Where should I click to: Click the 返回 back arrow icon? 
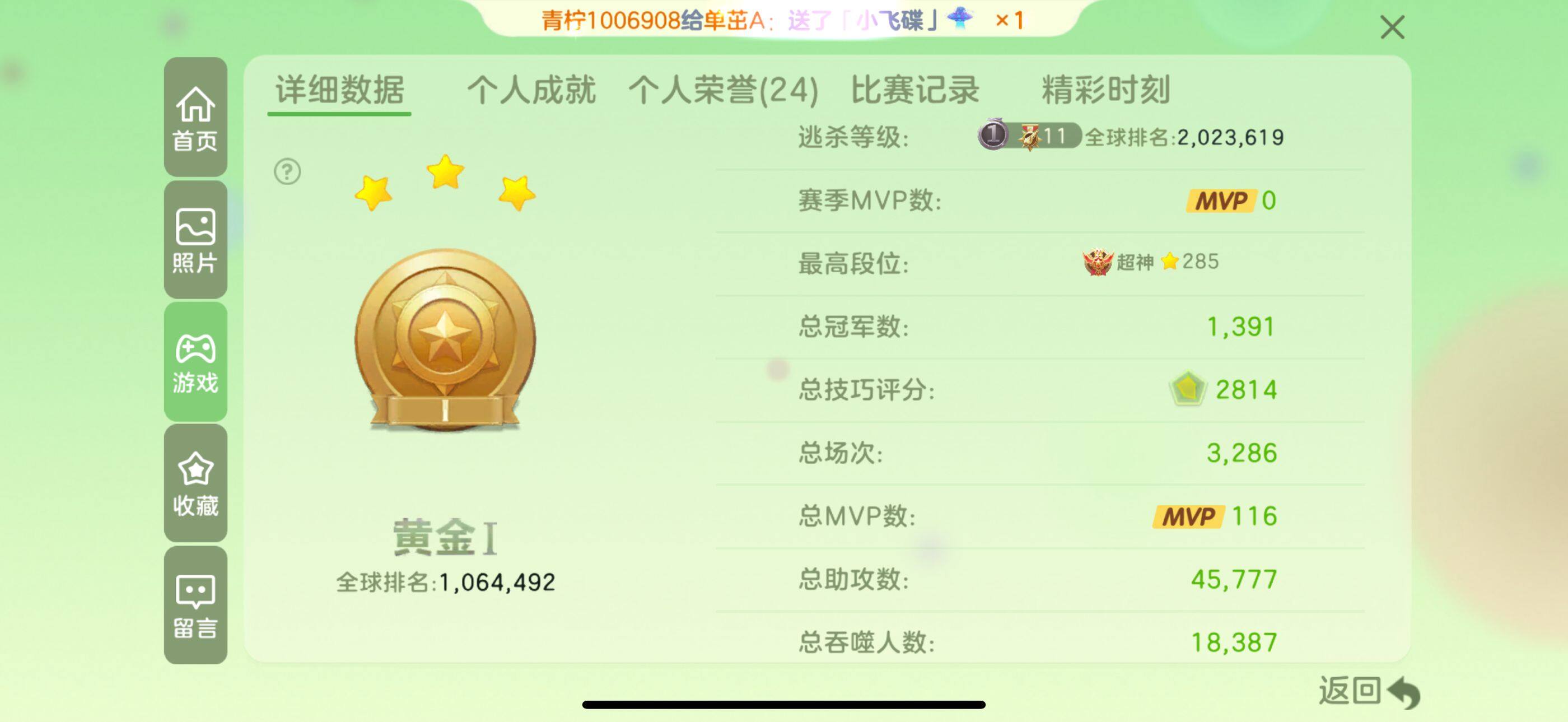tap(1404, 692)
